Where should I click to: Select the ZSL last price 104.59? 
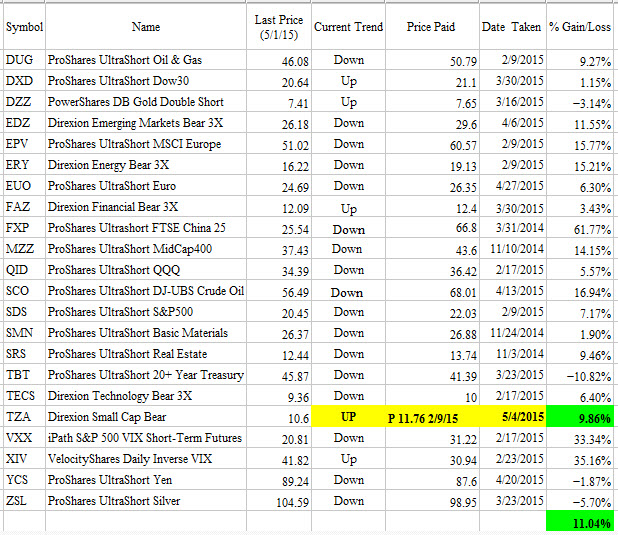tap(279, 501)
